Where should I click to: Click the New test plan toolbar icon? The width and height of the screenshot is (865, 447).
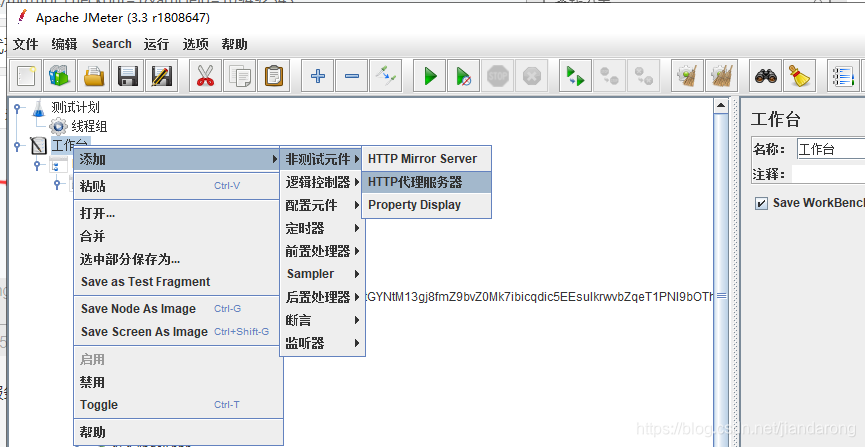click(x=26, y=76)
